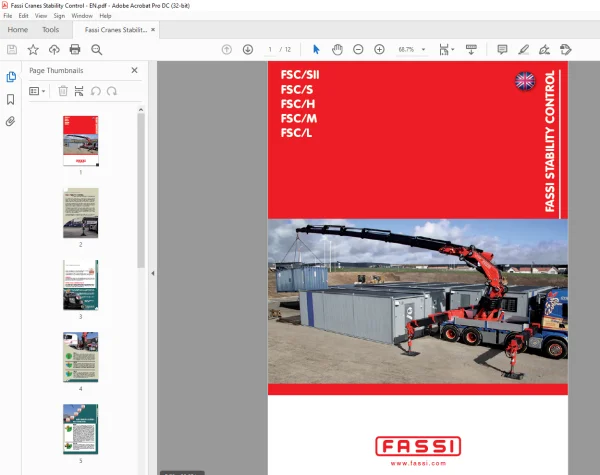Select page 4 thumbnail
This screenshot has height=475, width=600.
[x=80, y=357]
